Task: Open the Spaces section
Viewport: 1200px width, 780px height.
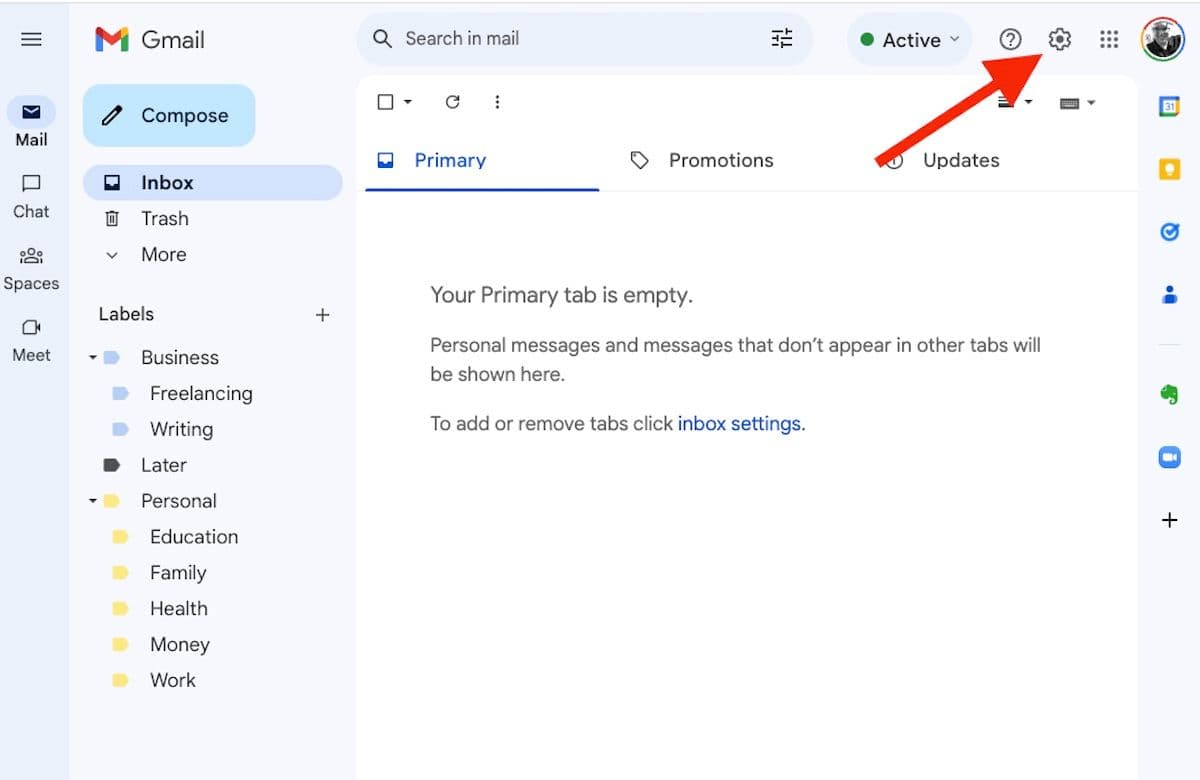Action: click(x=31, y=268)
